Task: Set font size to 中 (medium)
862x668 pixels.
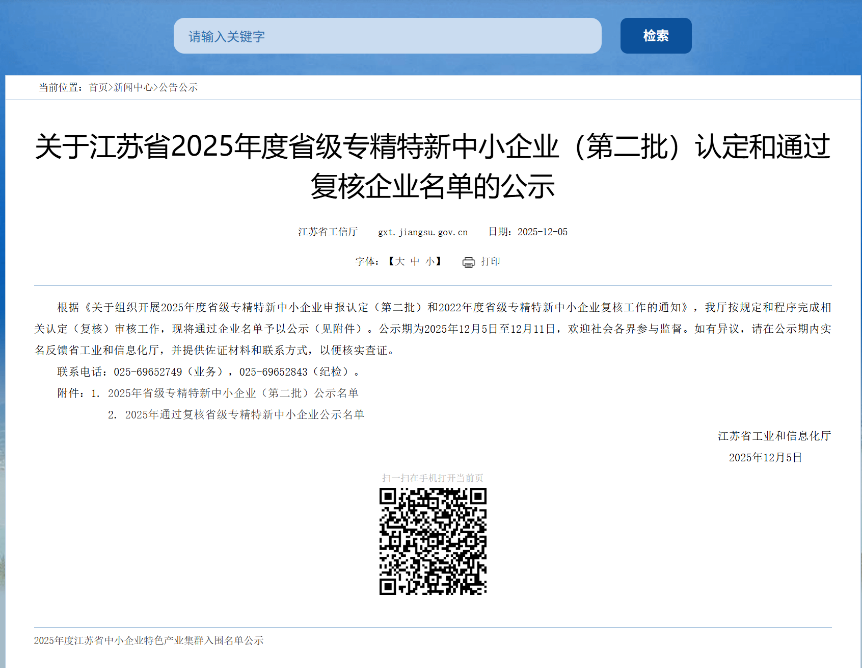Action: 415,262
